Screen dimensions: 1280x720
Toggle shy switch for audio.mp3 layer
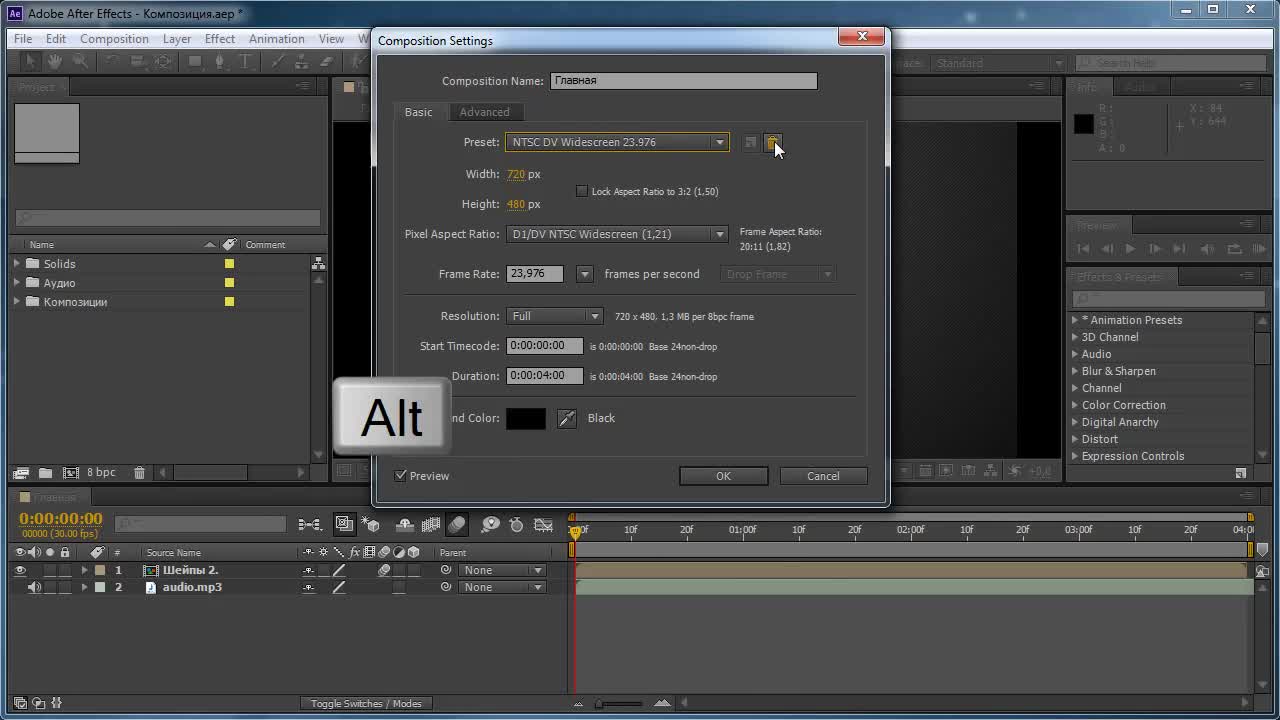tap(308, 587)
